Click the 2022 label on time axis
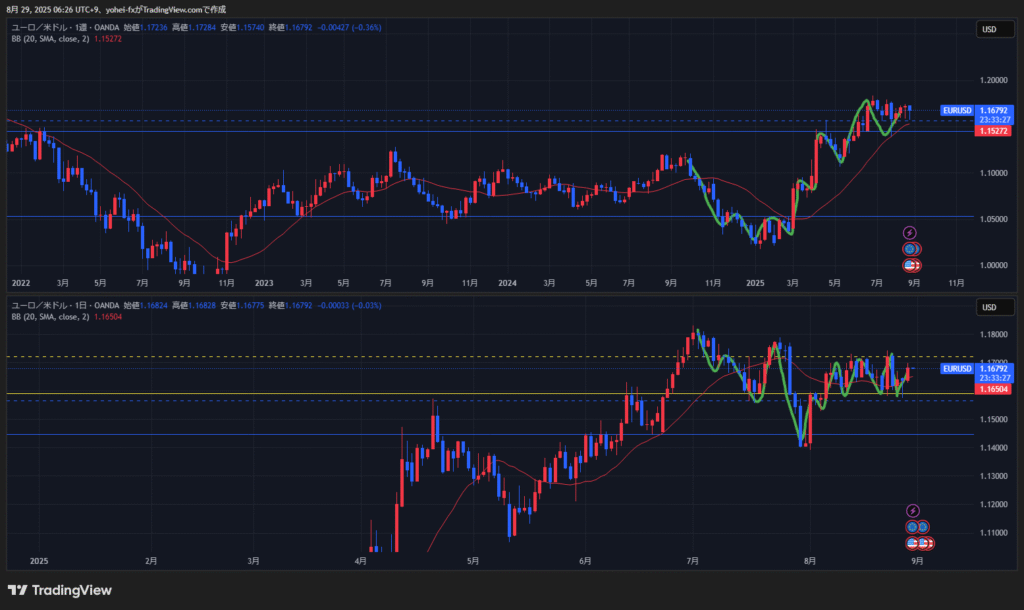Image resolution: width=1024 pixels, height=610 pixels. point(21,283)
